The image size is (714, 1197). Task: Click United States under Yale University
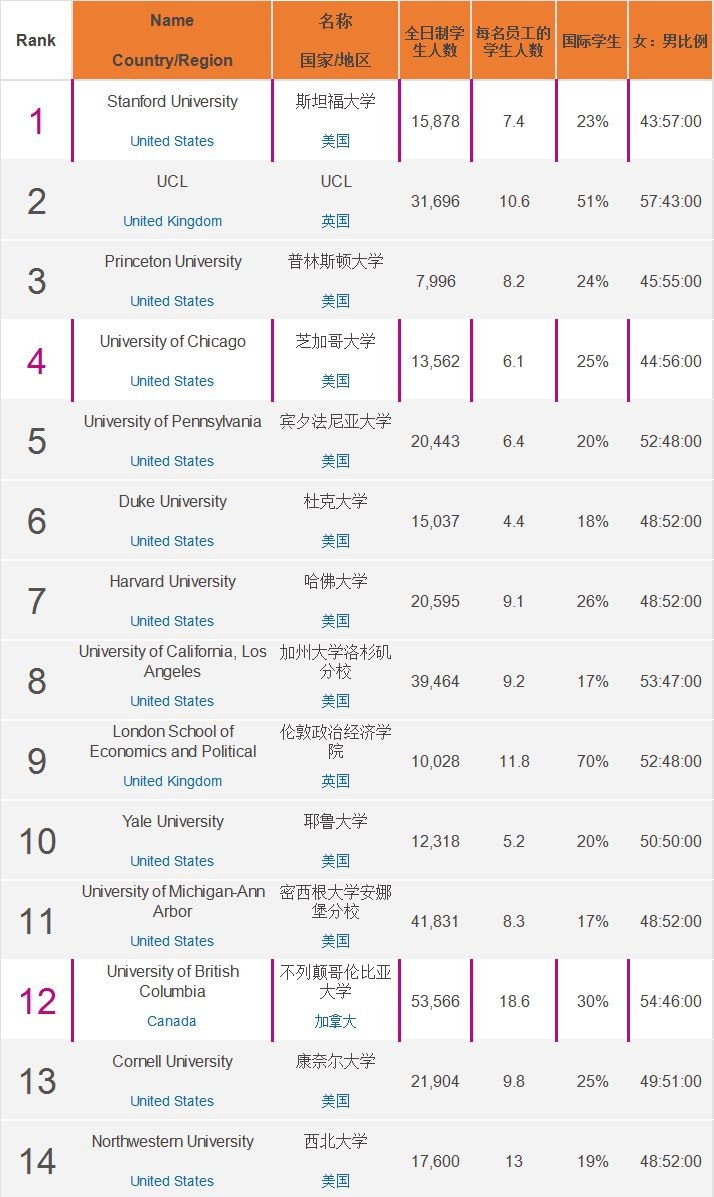[x=172, y=861]
